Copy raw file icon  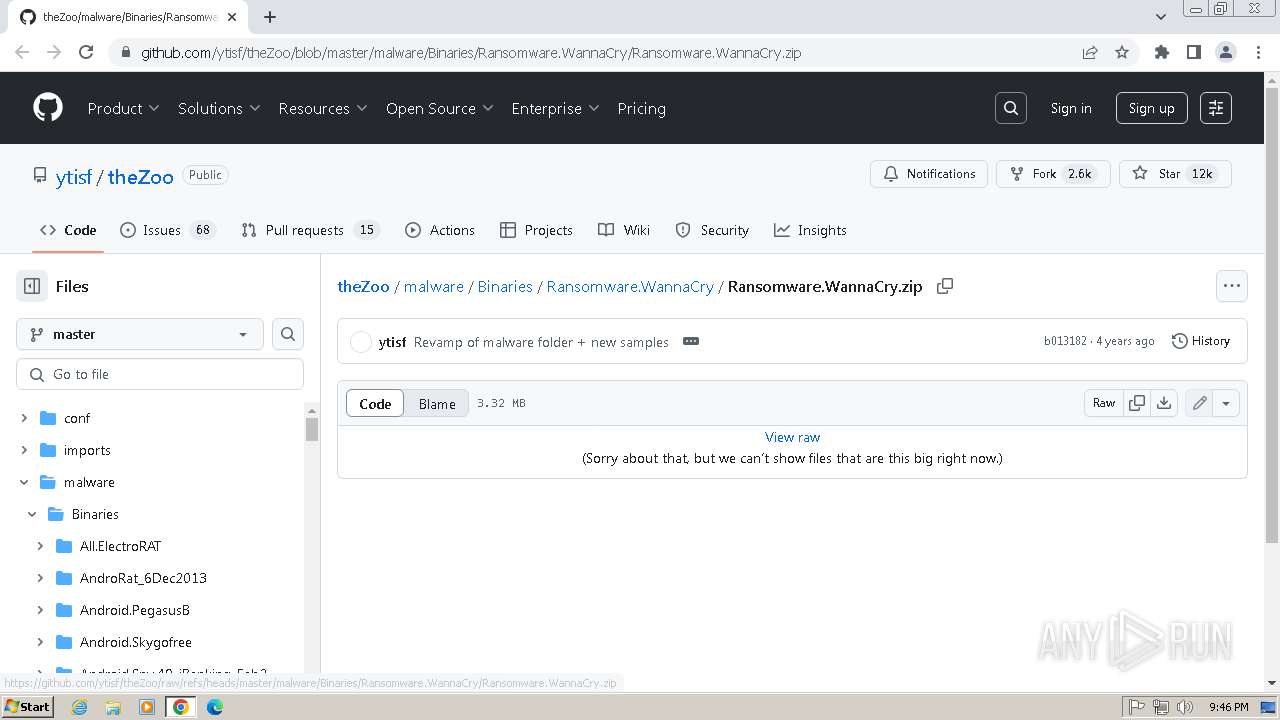pyautogui.click(x=1137, y=403)
